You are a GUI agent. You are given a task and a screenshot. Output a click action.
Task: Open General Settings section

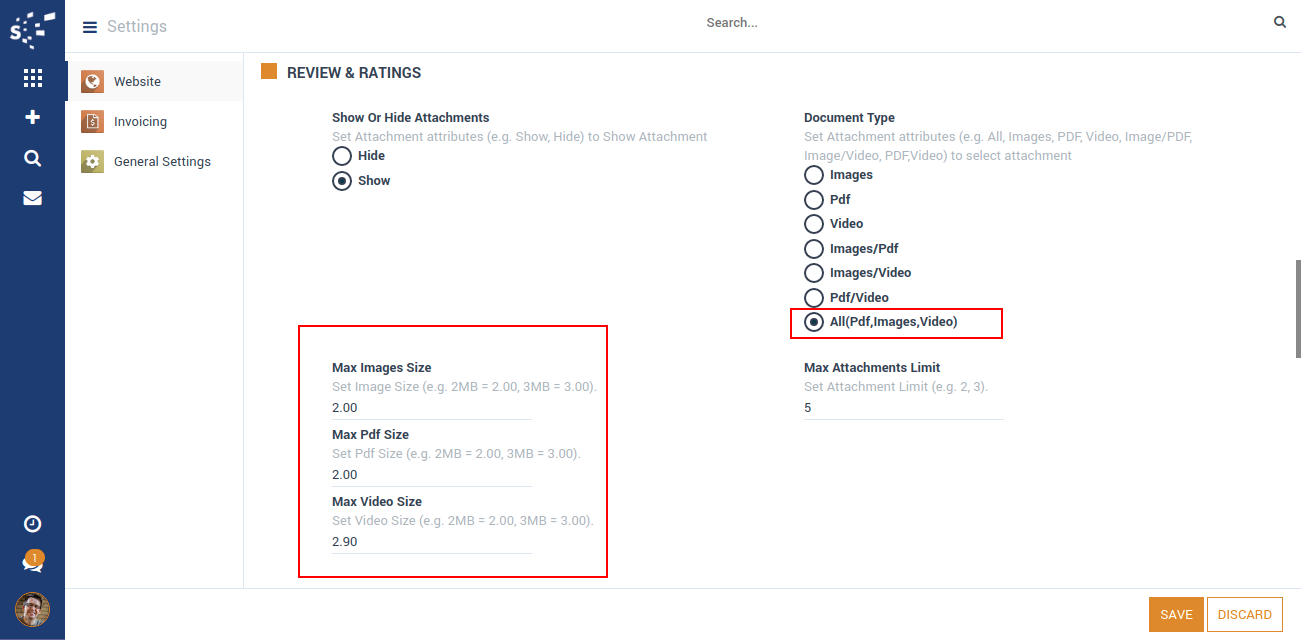162,162
